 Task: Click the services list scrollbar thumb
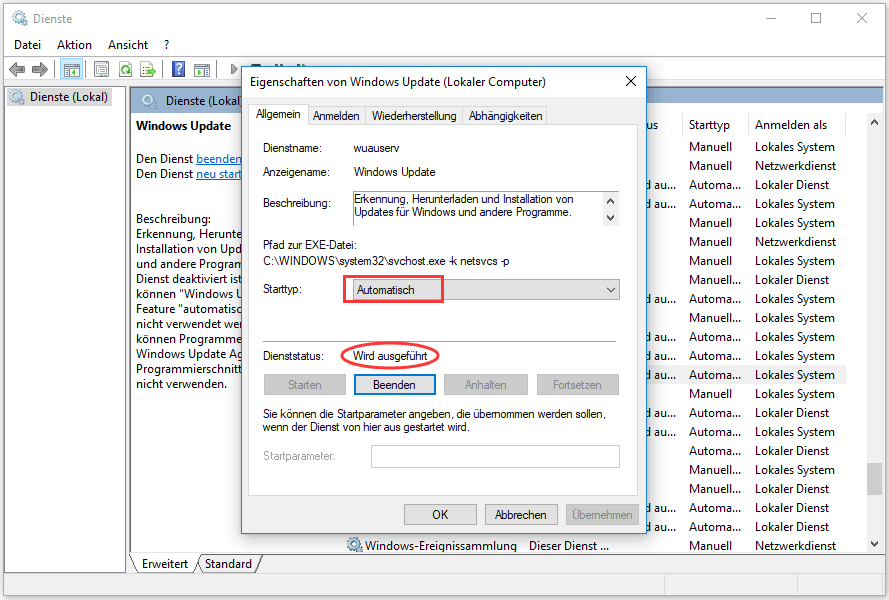[874, 479]
